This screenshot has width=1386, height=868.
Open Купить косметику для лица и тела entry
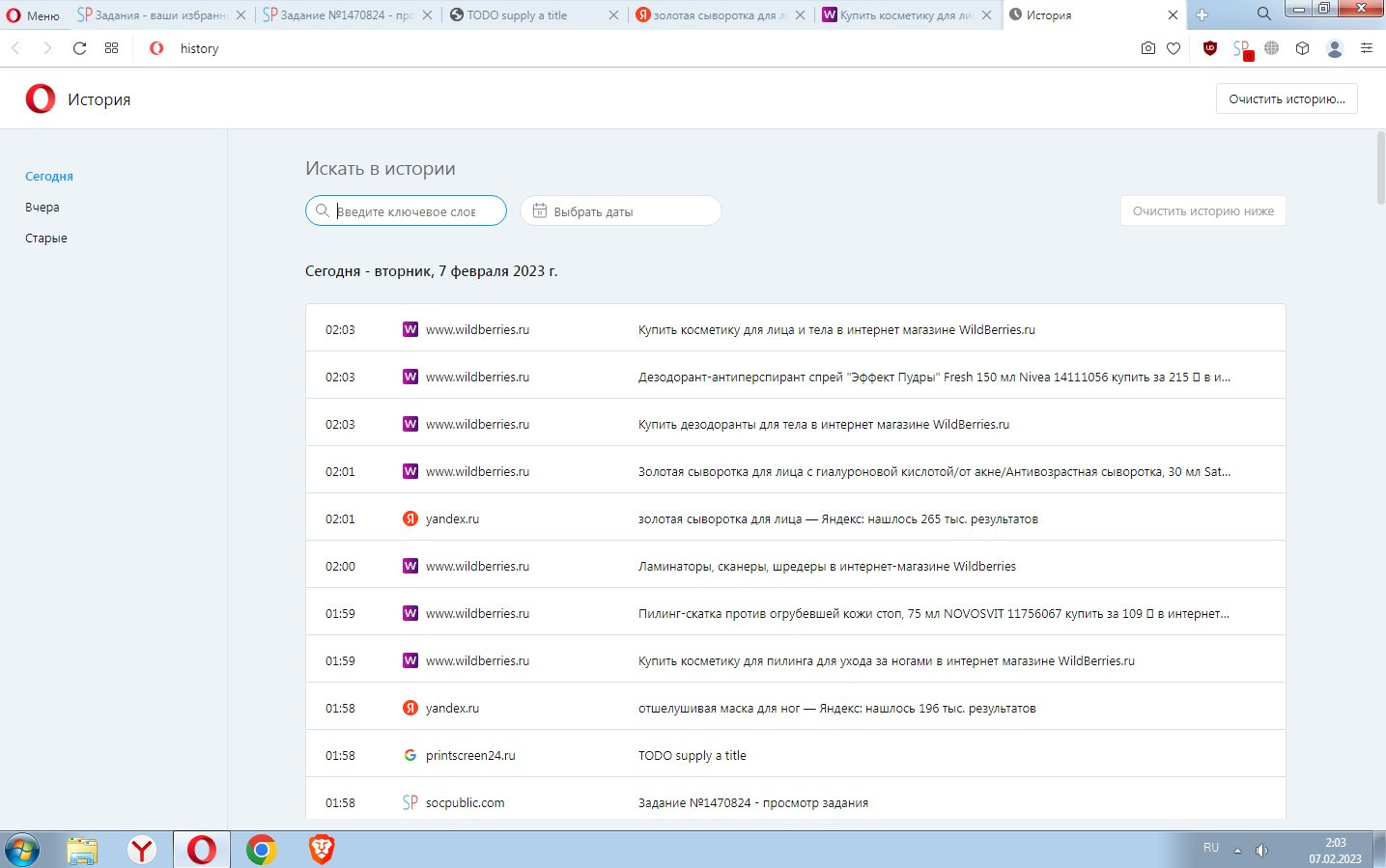(x=795, y=328)
